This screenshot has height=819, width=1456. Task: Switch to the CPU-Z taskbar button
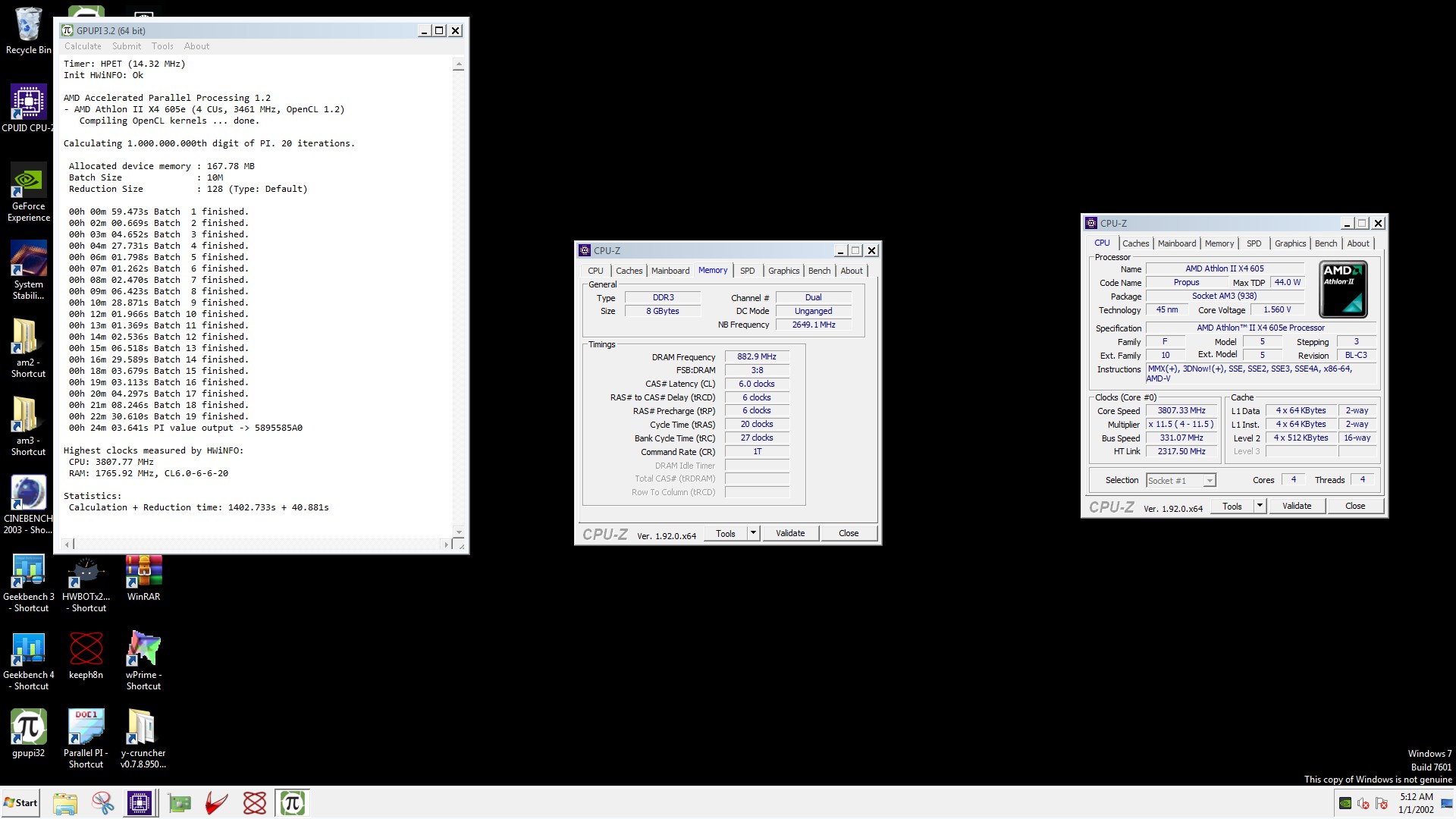tap(140, 803)
